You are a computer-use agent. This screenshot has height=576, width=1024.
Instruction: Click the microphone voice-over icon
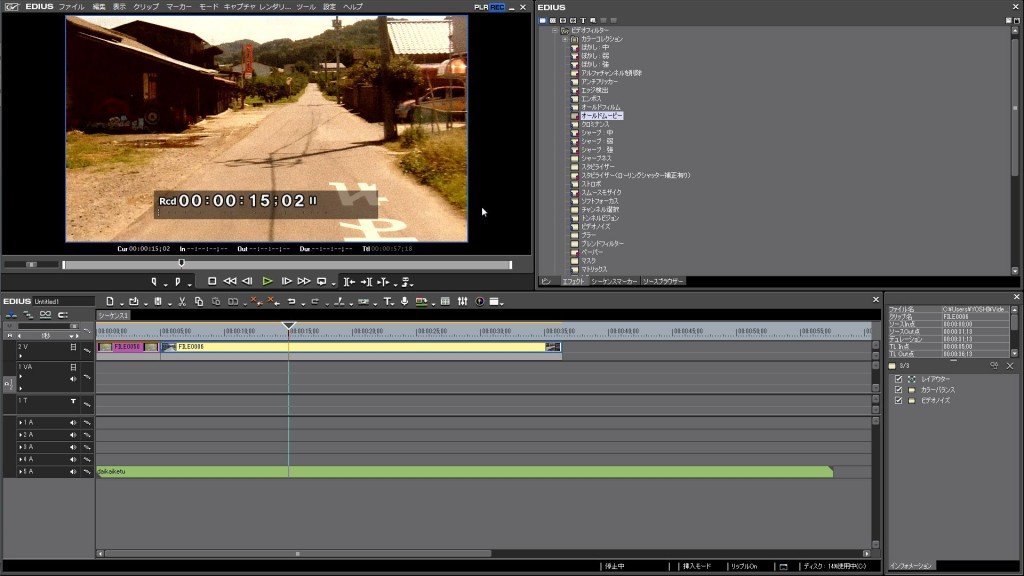[404, 301]
